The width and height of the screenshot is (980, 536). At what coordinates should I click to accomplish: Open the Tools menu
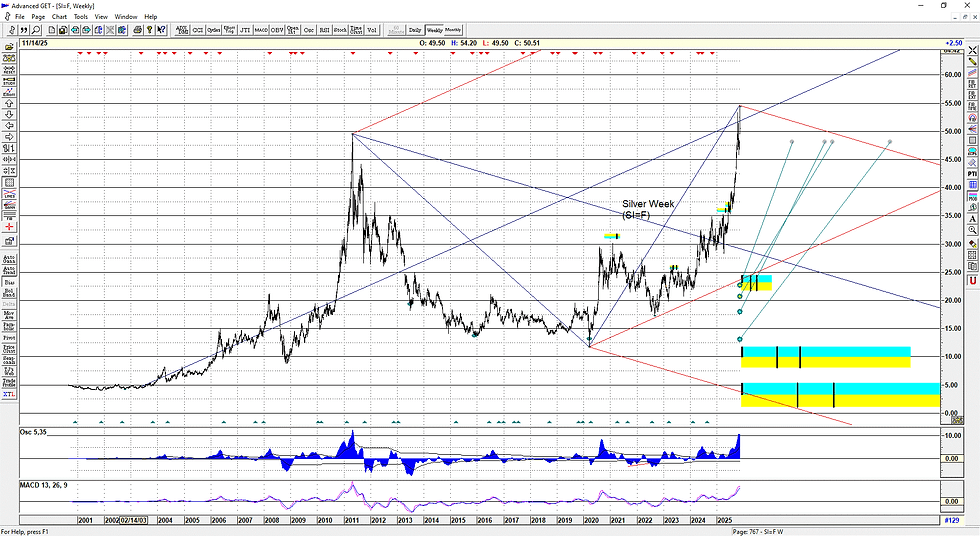81,17
